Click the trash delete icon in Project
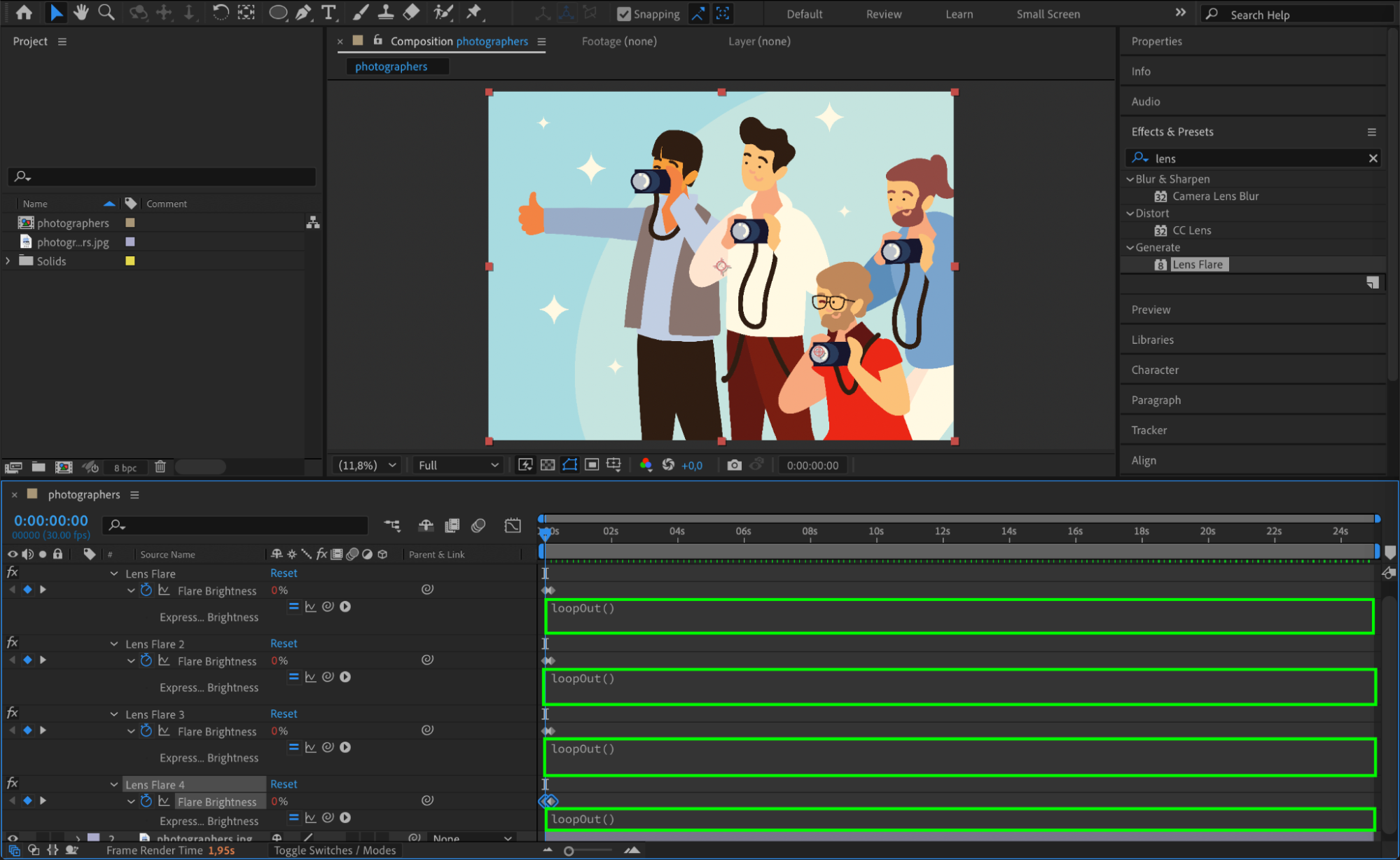The height and width of the screenshot is (860, 1400). pos(160,467)
